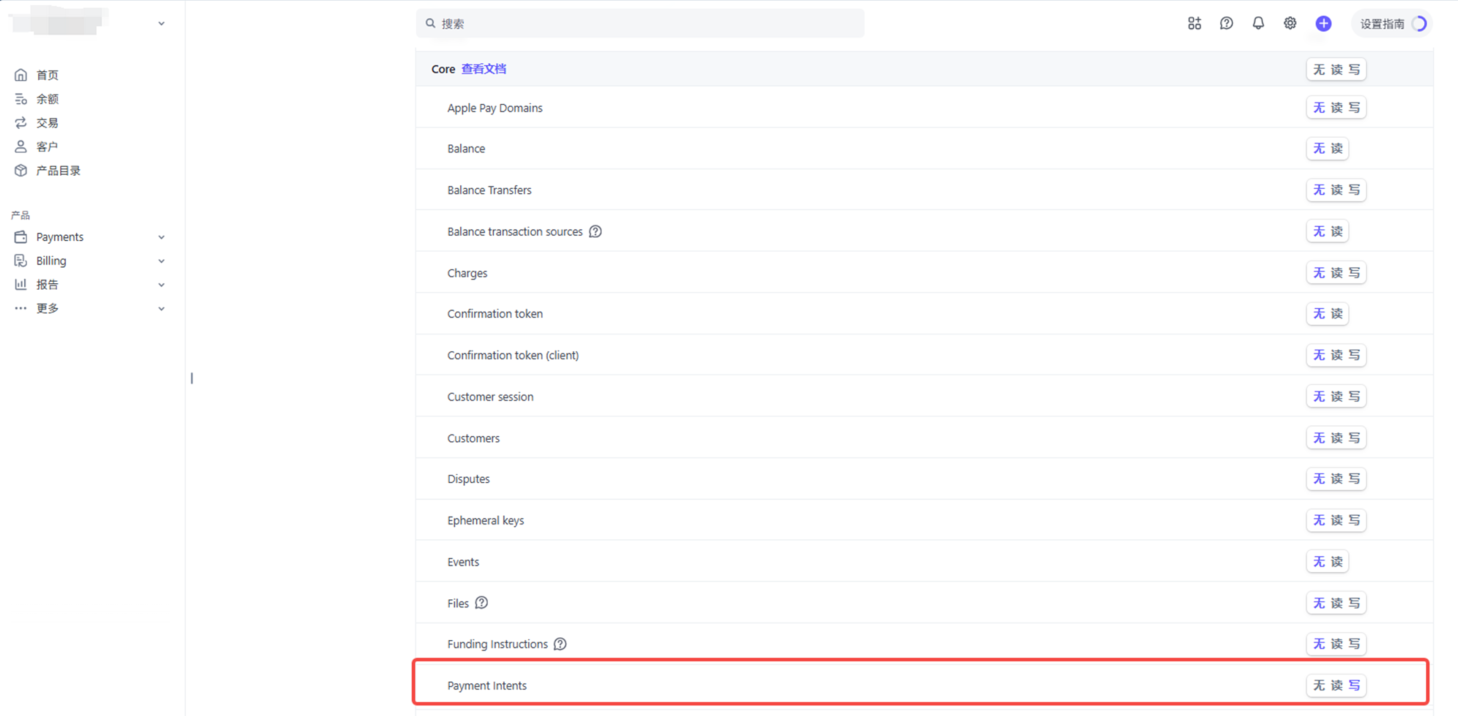This screenshot has width=1458, height=716.
Task: Open the 查看文档 link next to Core
Action: 484,69
